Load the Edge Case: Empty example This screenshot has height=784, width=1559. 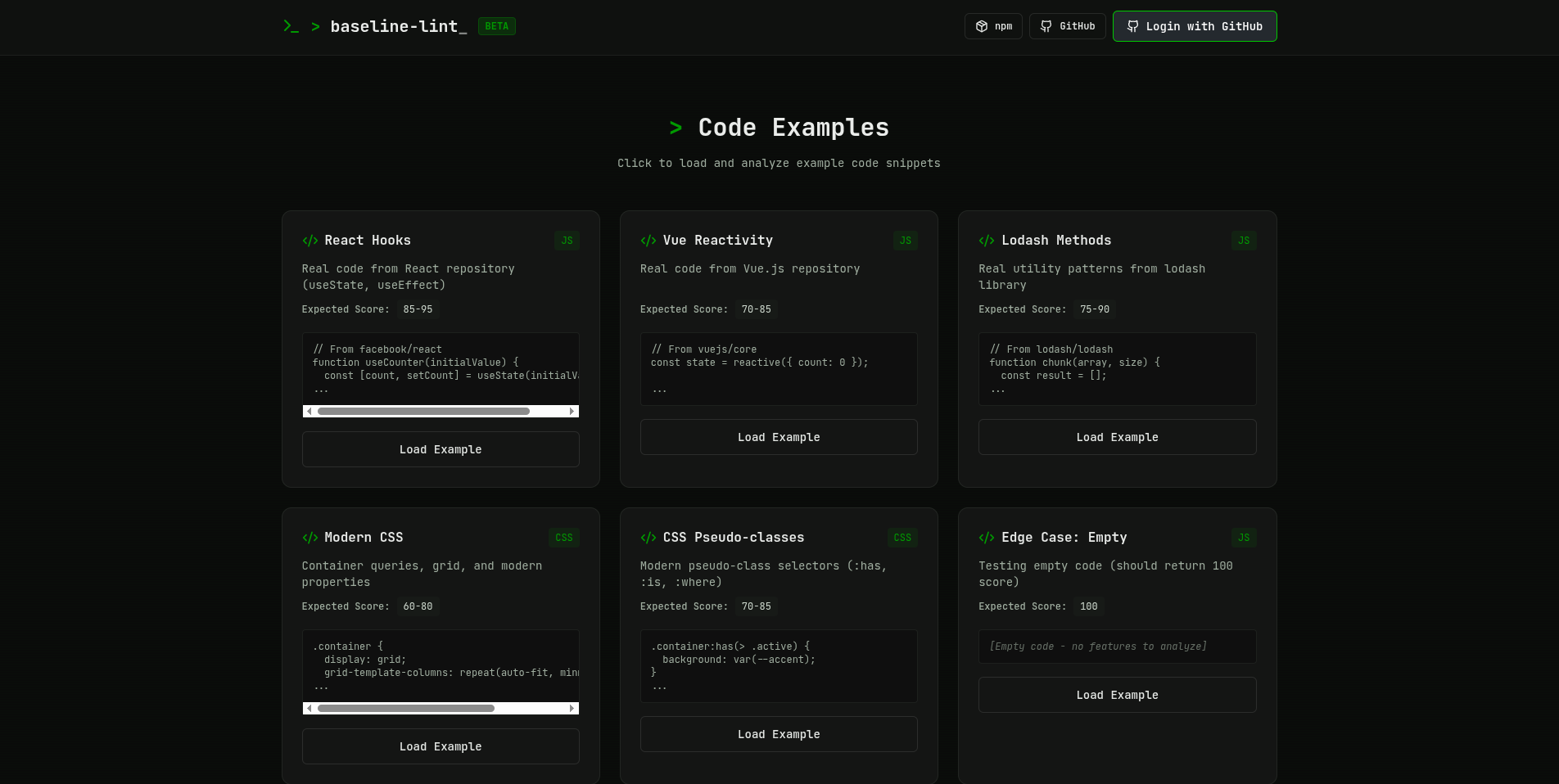[x=1118, y=695]
